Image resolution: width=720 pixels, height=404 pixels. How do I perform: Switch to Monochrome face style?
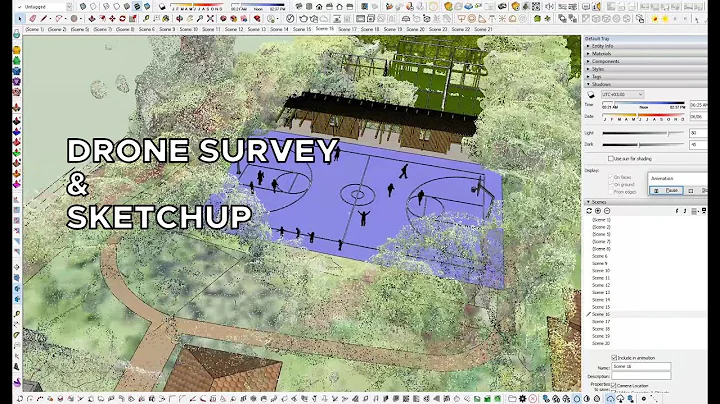coord(147,6)
